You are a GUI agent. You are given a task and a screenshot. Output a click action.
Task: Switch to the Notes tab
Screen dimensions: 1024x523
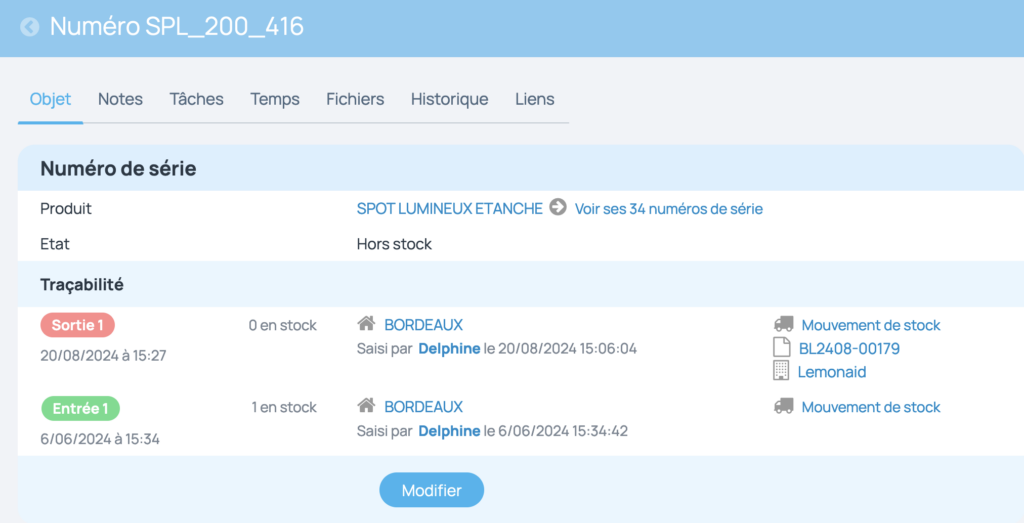pos(120,99)
